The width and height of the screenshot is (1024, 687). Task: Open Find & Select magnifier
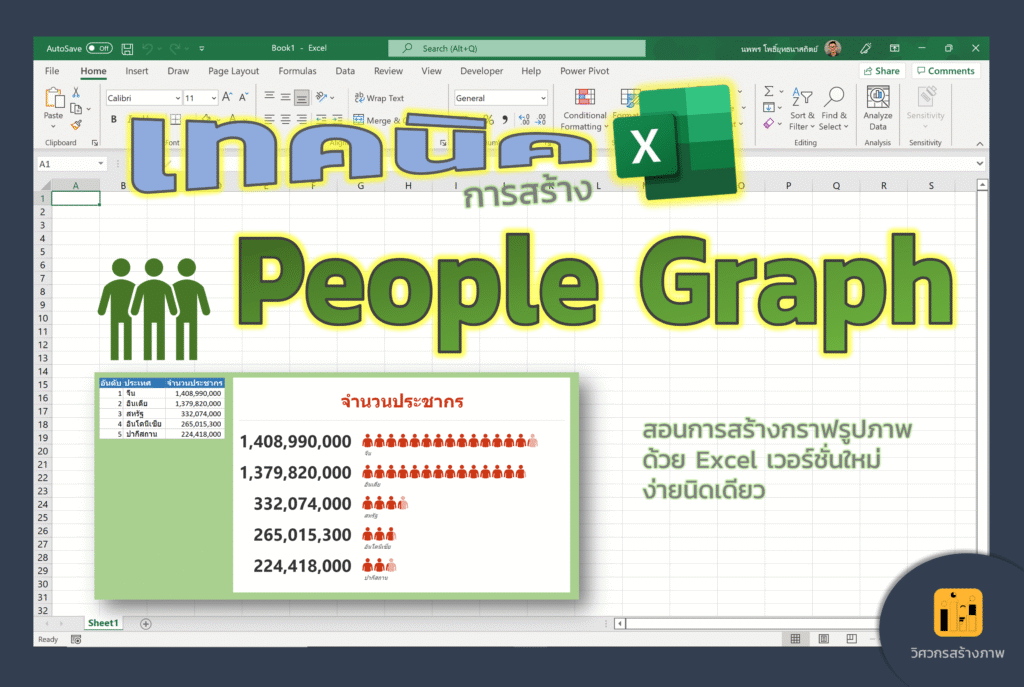(x=834, y=109)
